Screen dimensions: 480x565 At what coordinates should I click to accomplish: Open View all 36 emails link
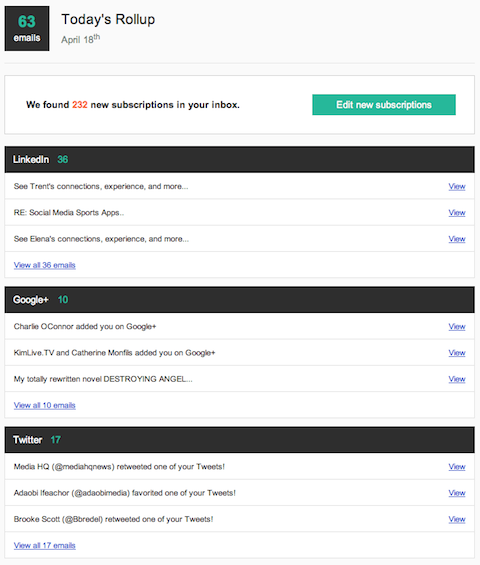click(x=45, y=265)
